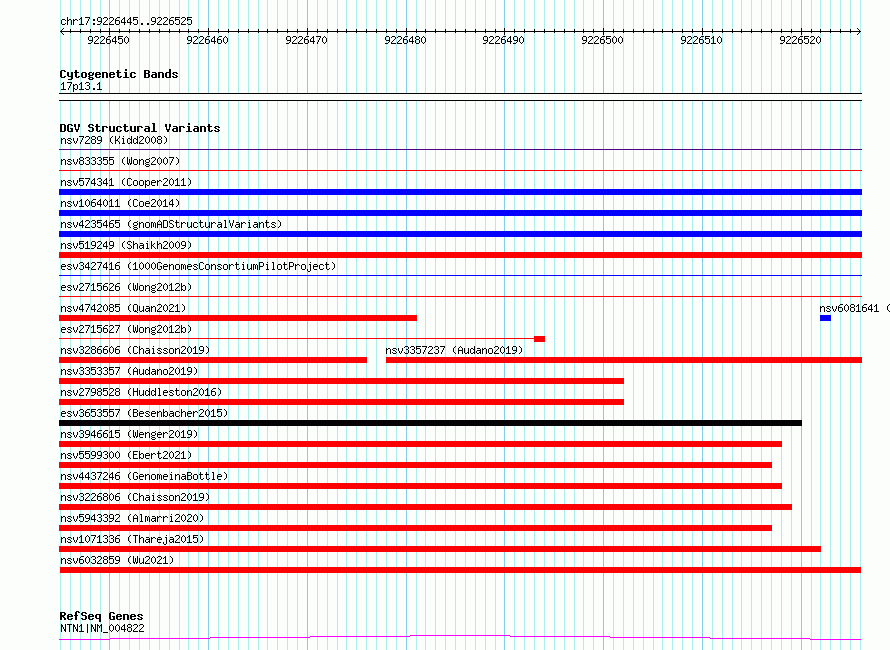Click the red bar under nsv3226806 (Chaisson2019)
The width and height of the screenshot is (890, 650).
coord(426,507)
